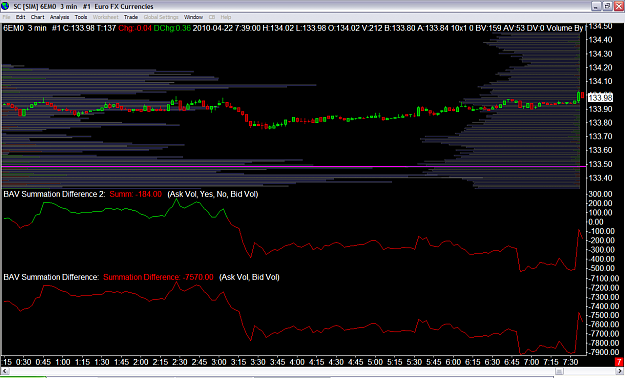Click the '(Ask Vol, Bid Vol)' inputs text
The width and height of the screenshot is (625, 378).
point(250,277)
